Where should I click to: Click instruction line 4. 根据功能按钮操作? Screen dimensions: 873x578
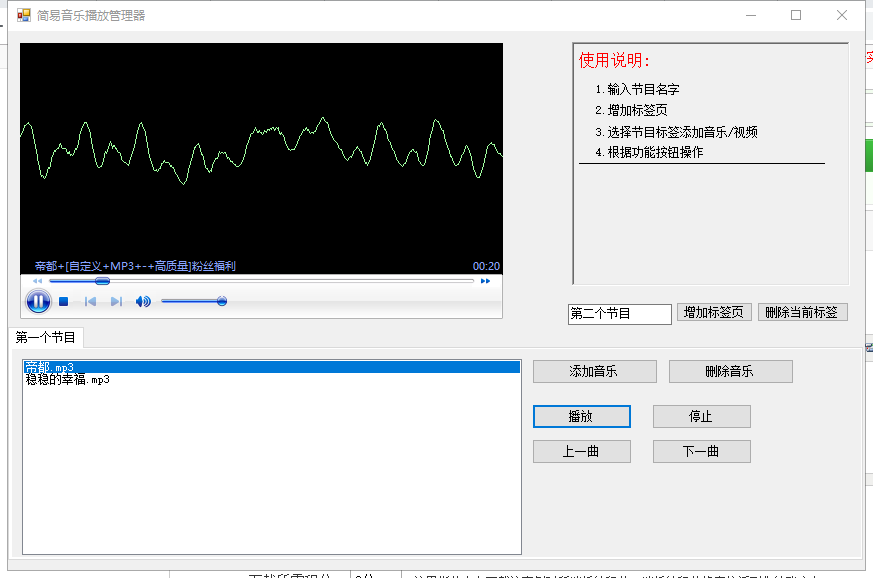649,152
